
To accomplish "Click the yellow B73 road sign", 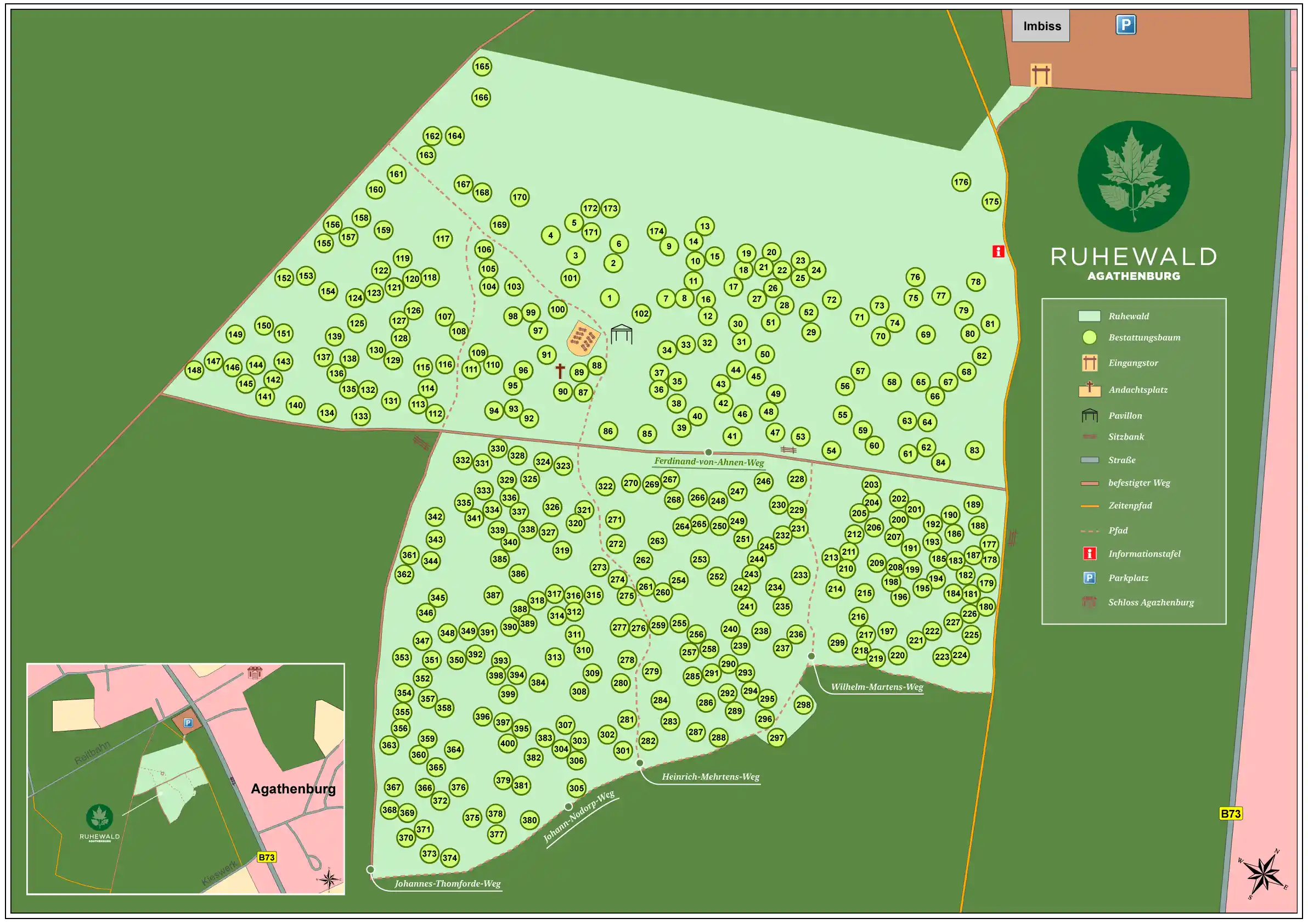I will tap(1231, 814).
